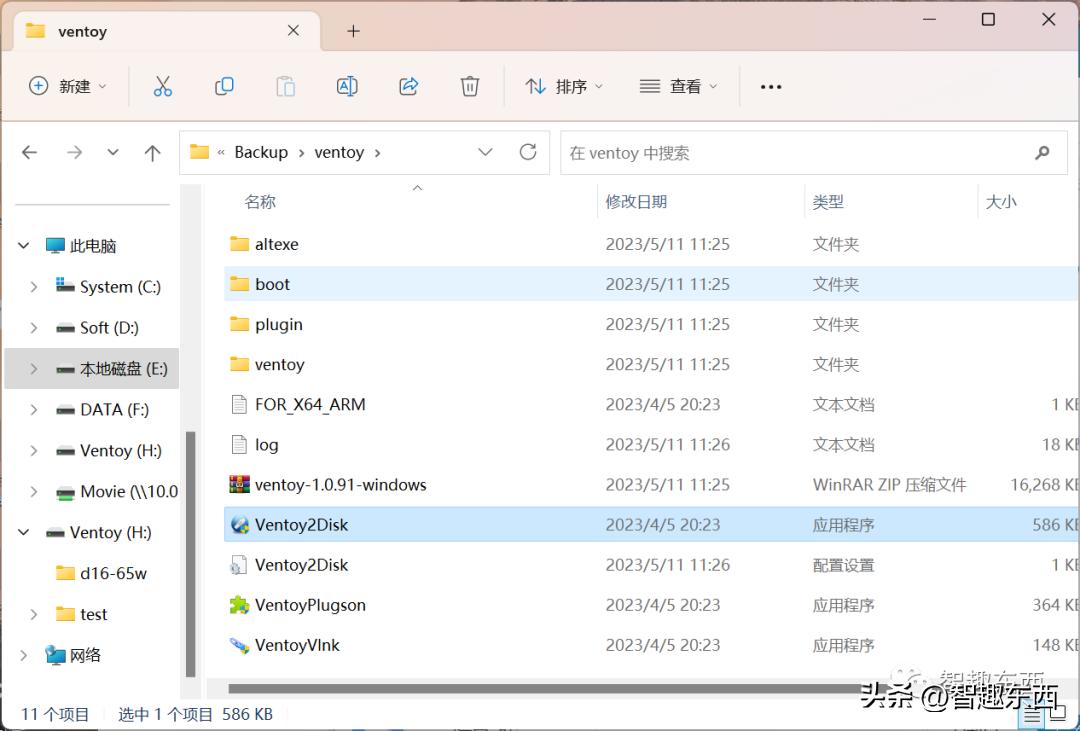Image resolution: width=1080 pixels, height=731 pixels.
Task: Open the 新建 new item menu
Action: [68, 86]
